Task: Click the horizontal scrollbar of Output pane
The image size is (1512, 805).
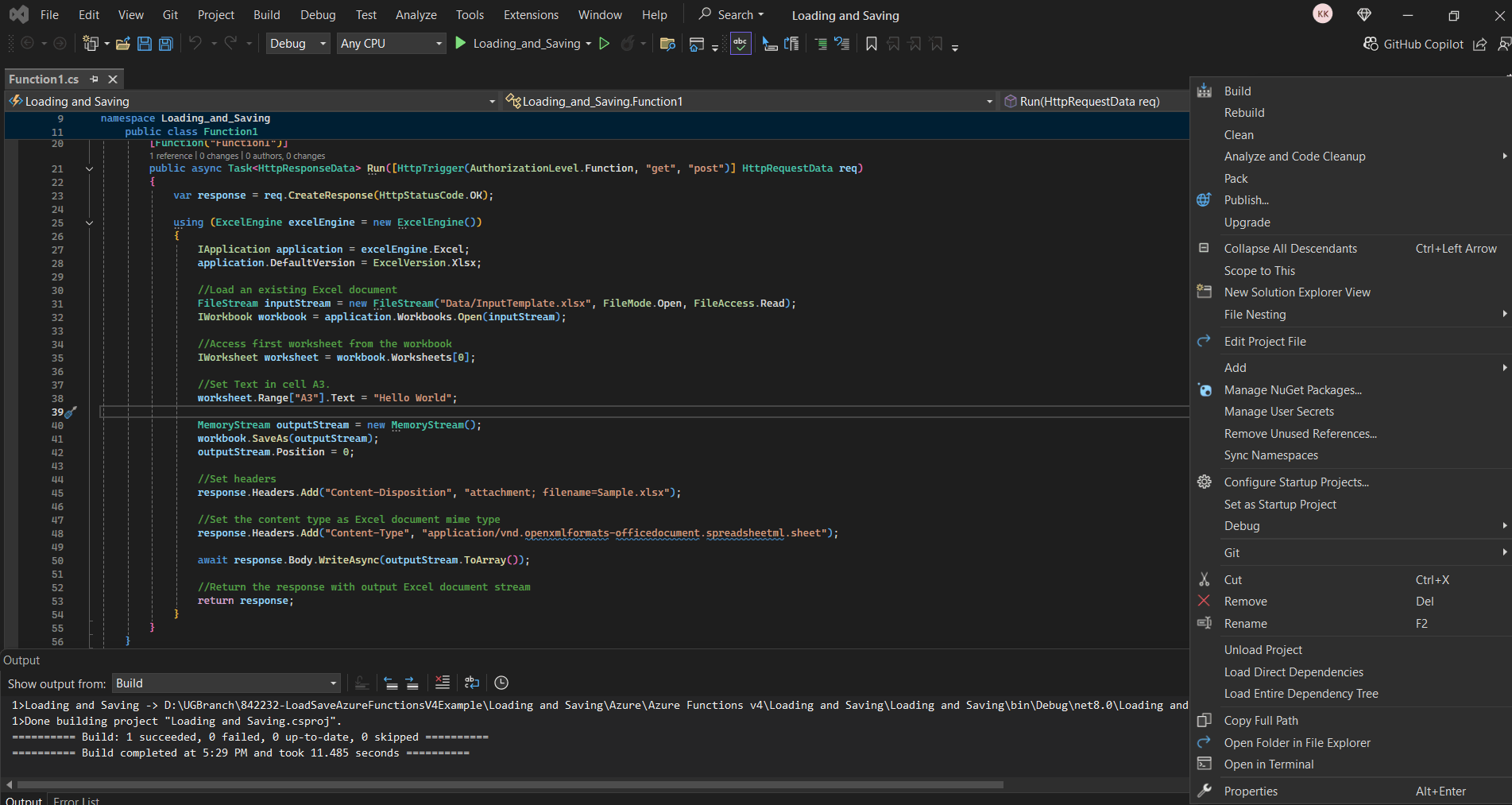Action: [510, 784]
